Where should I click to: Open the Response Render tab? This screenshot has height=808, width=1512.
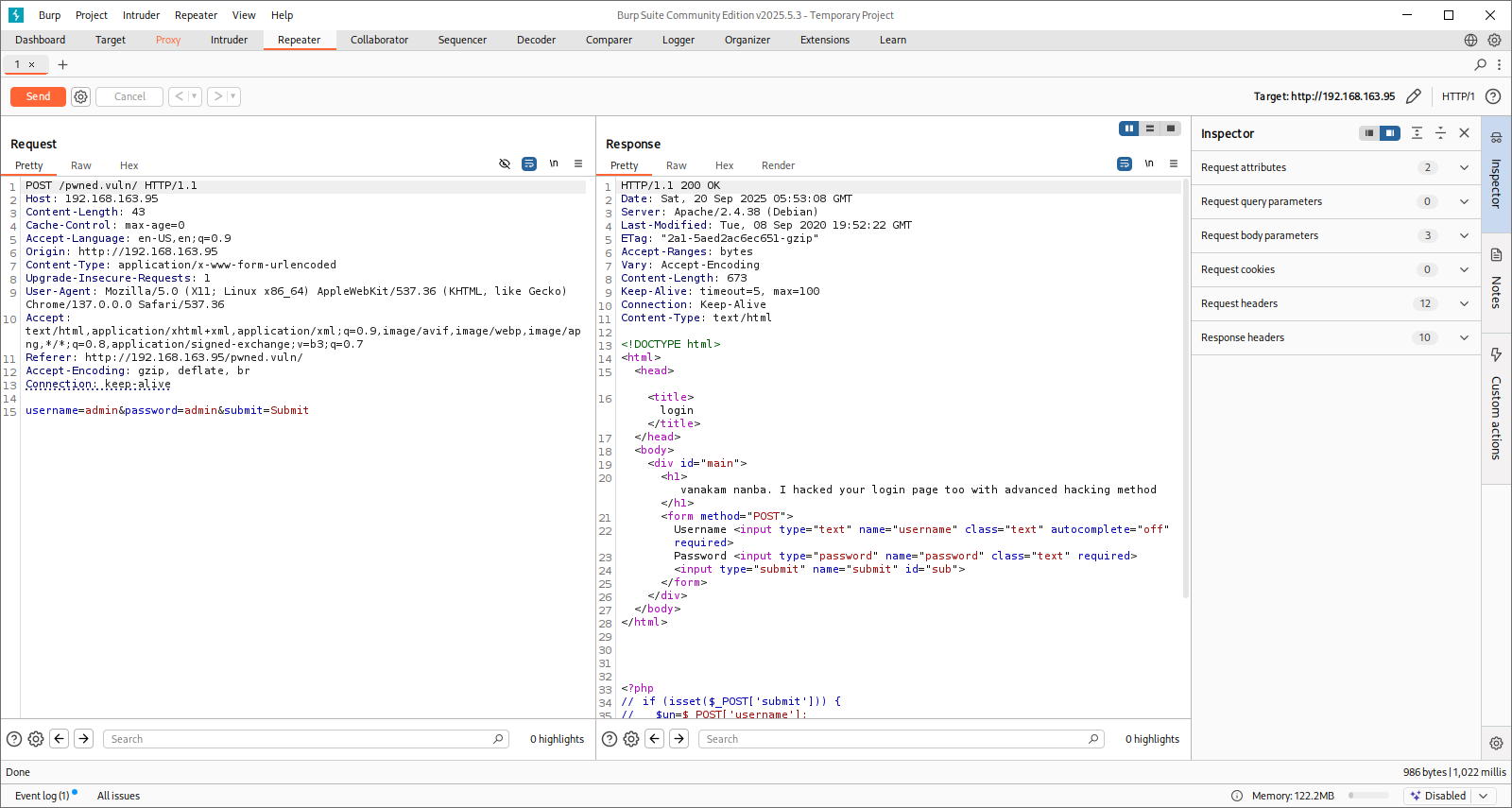pos(778,165)
